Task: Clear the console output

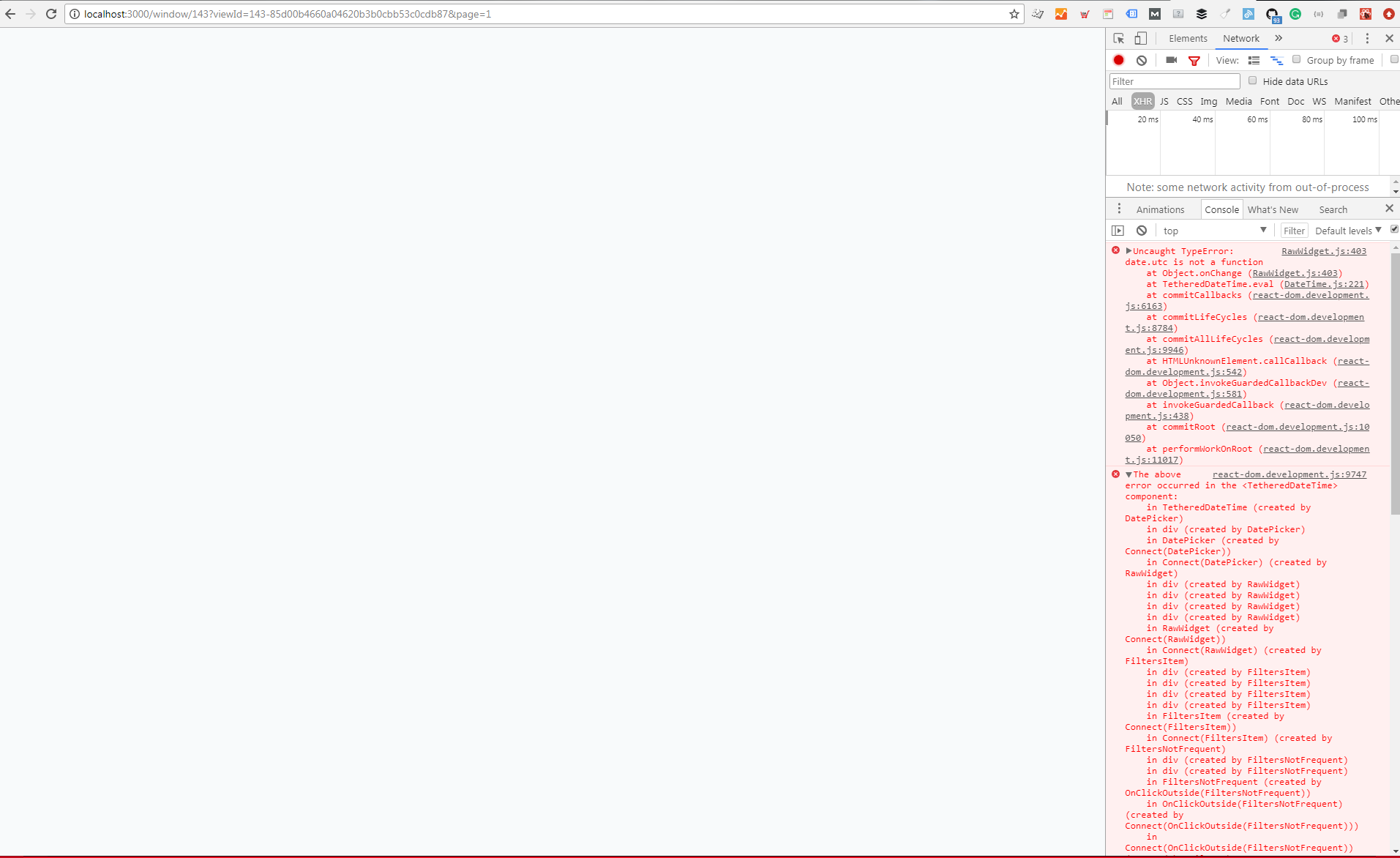Action: coord(1142,231)
